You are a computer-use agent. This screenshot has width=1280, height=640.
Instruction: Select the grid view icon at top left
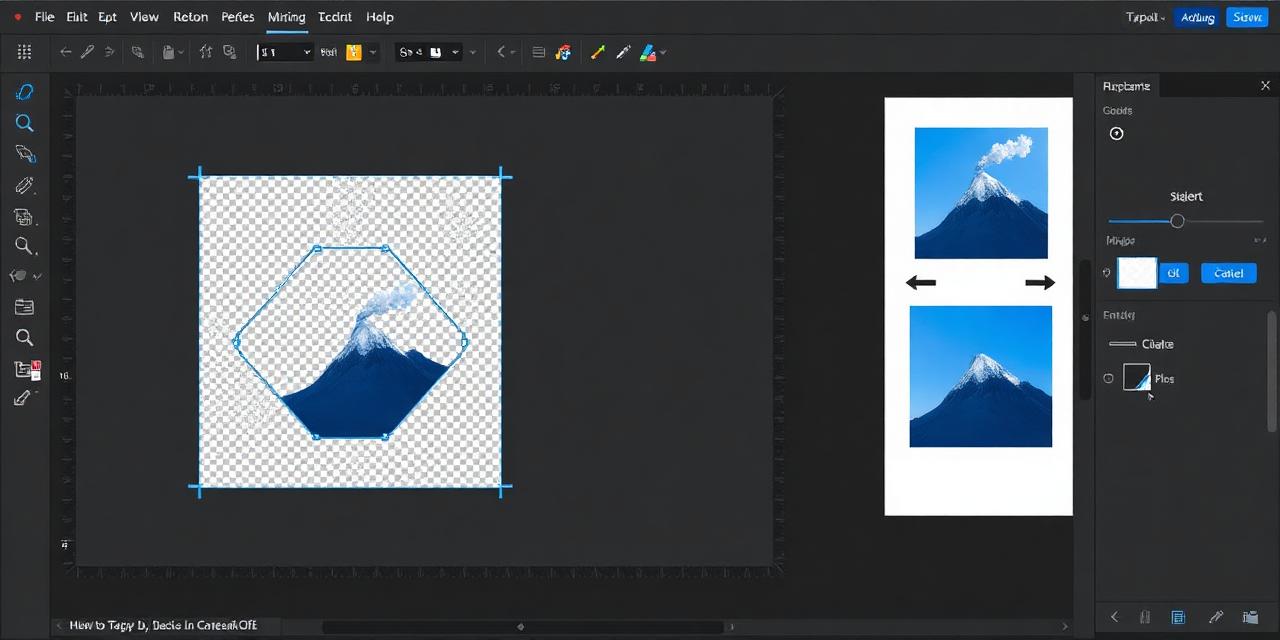click(24, 52)
